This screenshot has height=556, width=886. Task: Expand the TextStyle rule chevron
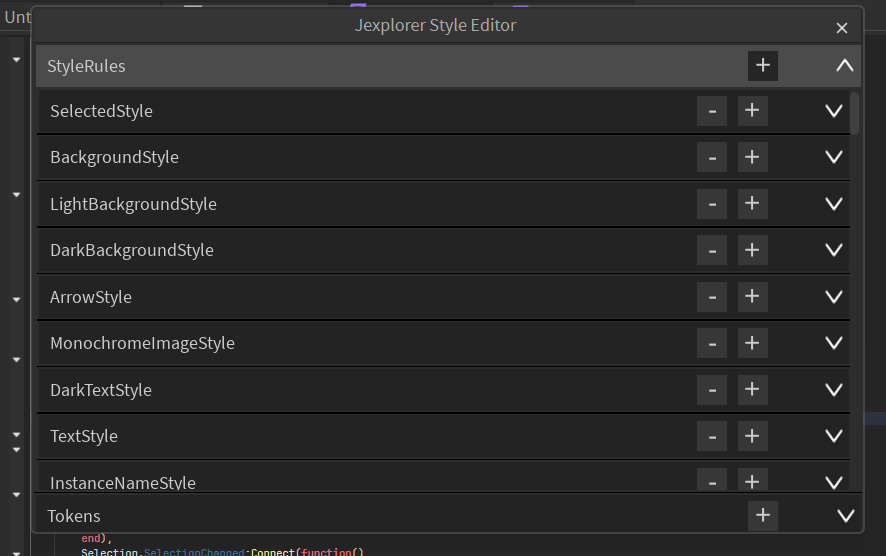(834, 436)
